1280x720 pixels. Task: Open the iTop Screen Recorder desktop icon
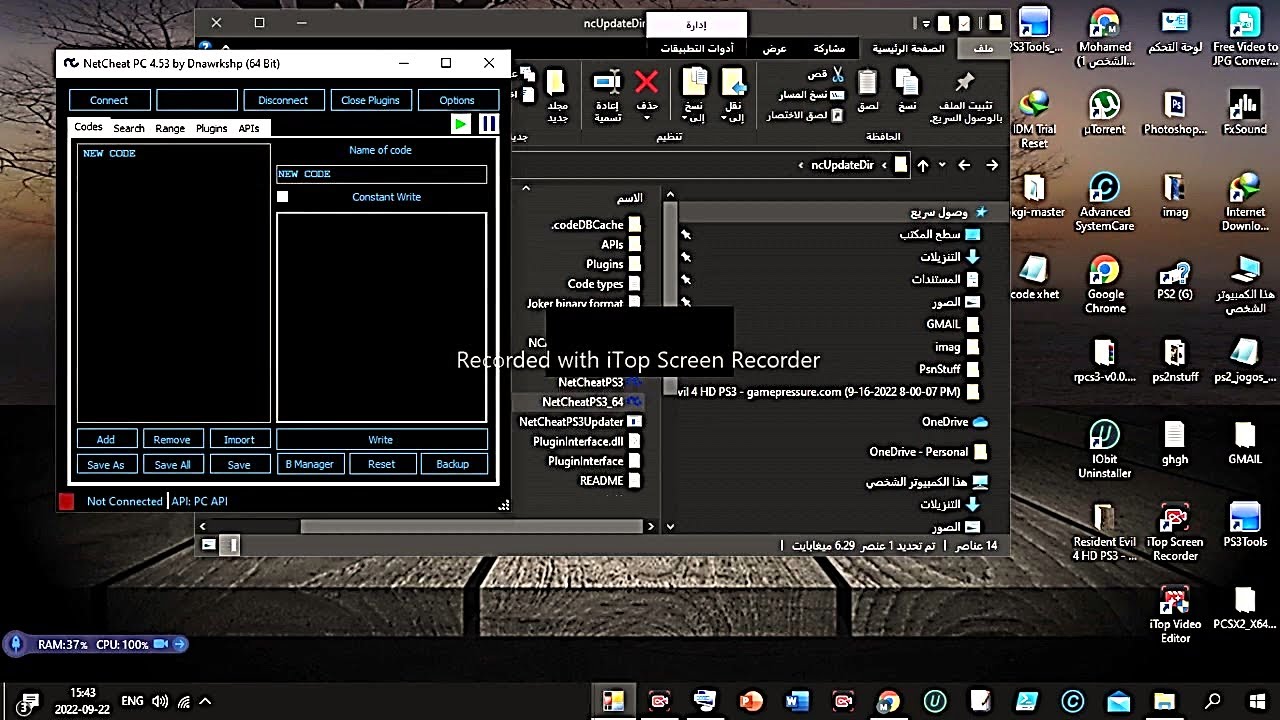click(x=1175, y=532)
